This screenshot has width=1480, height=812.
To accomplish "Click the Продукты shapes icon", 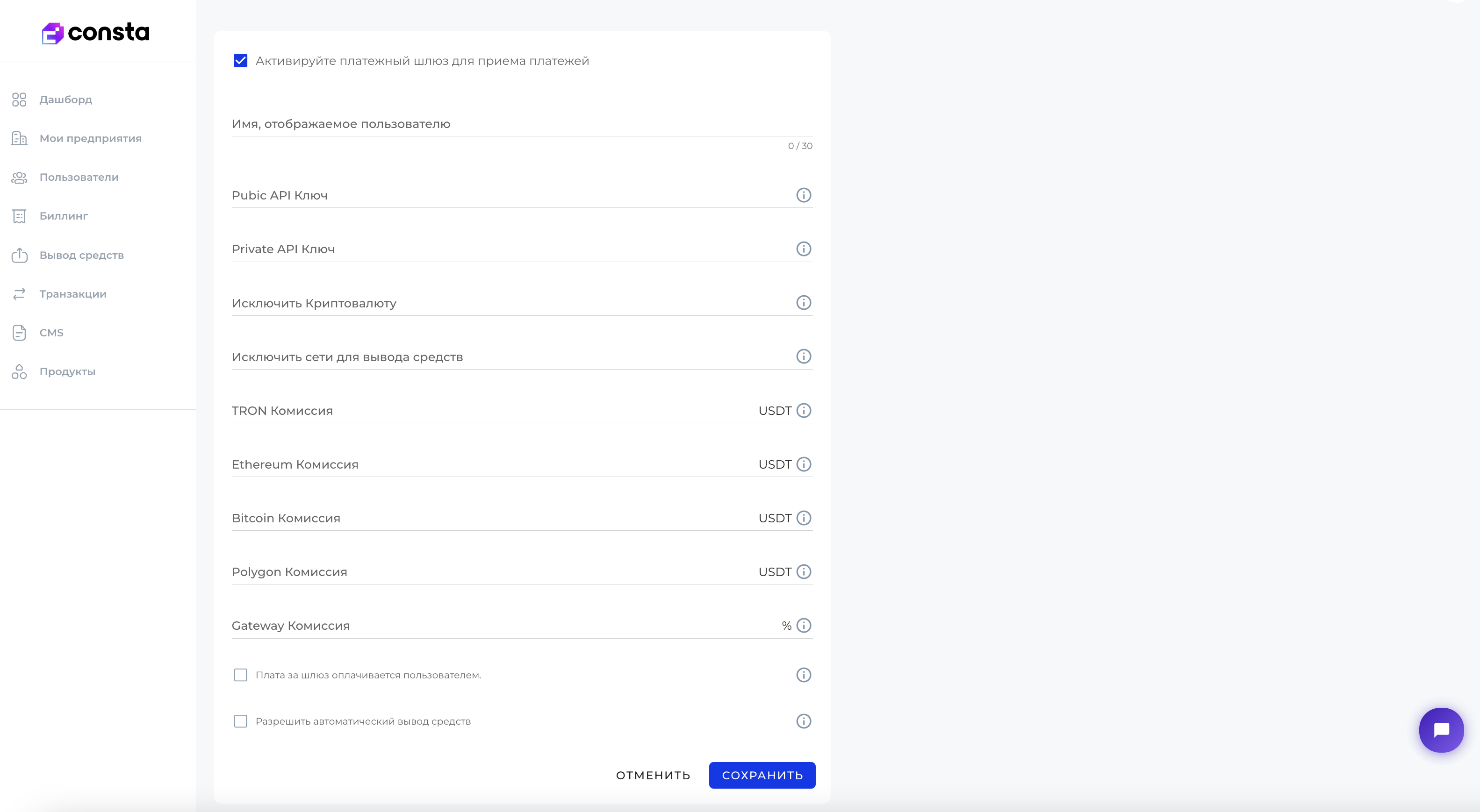I will [19, 371].
